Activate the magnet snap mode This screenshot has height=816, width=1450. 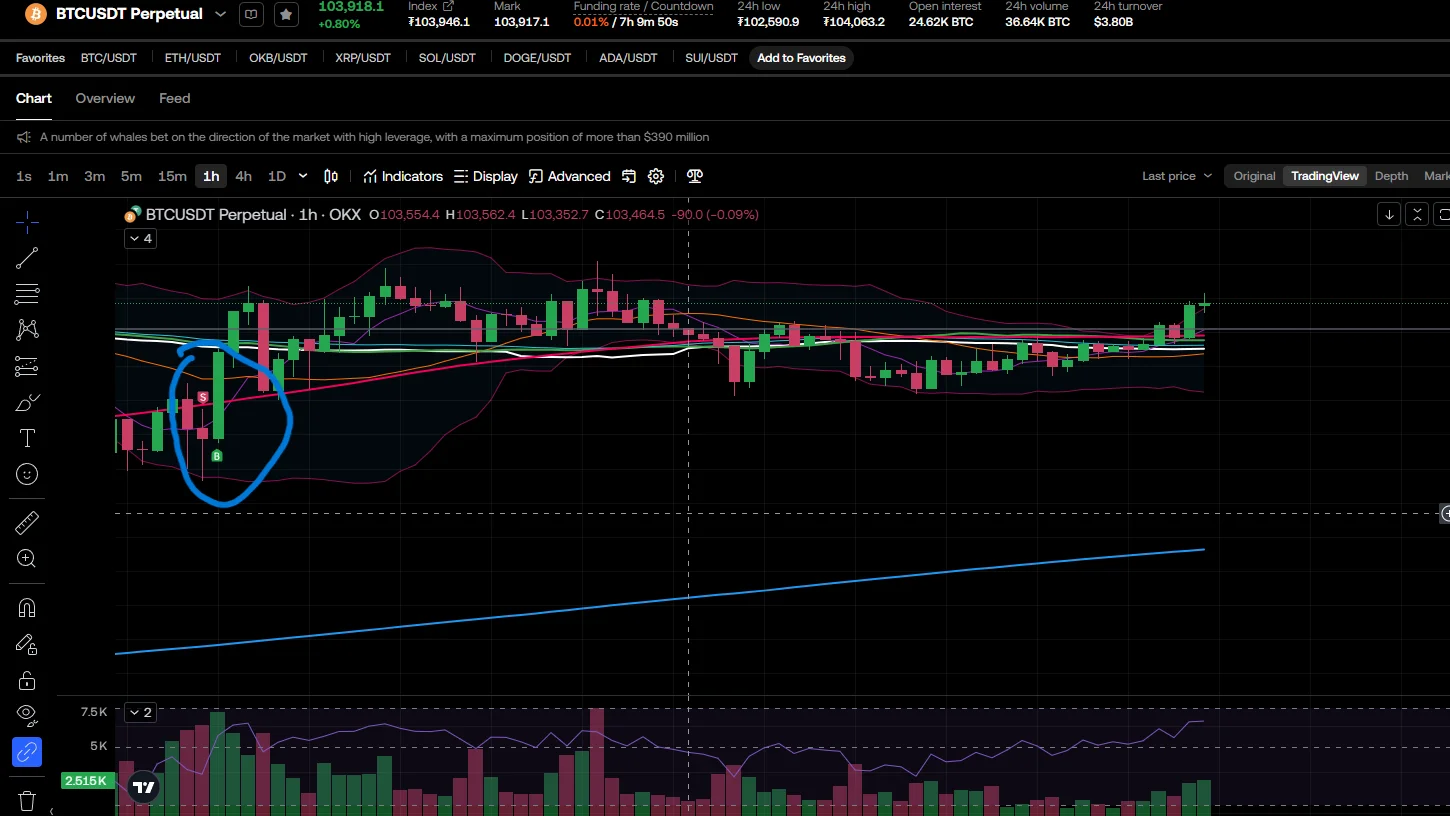[x=27, y=608]
